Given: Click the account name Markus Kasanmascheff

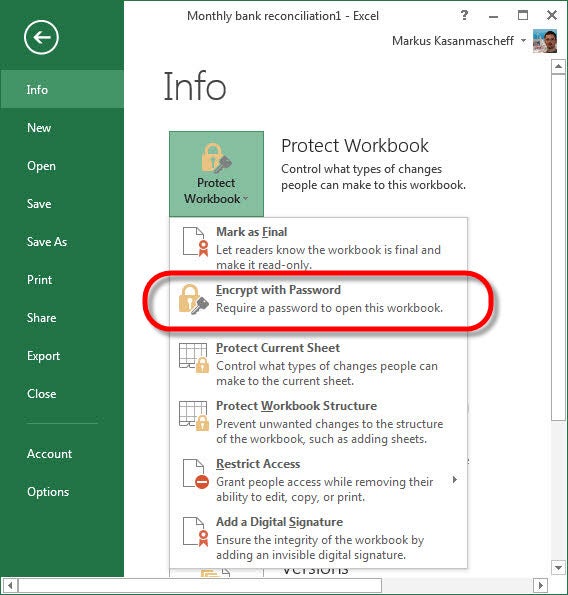Looking at the screenshot, I should click(x=453, y=41).
